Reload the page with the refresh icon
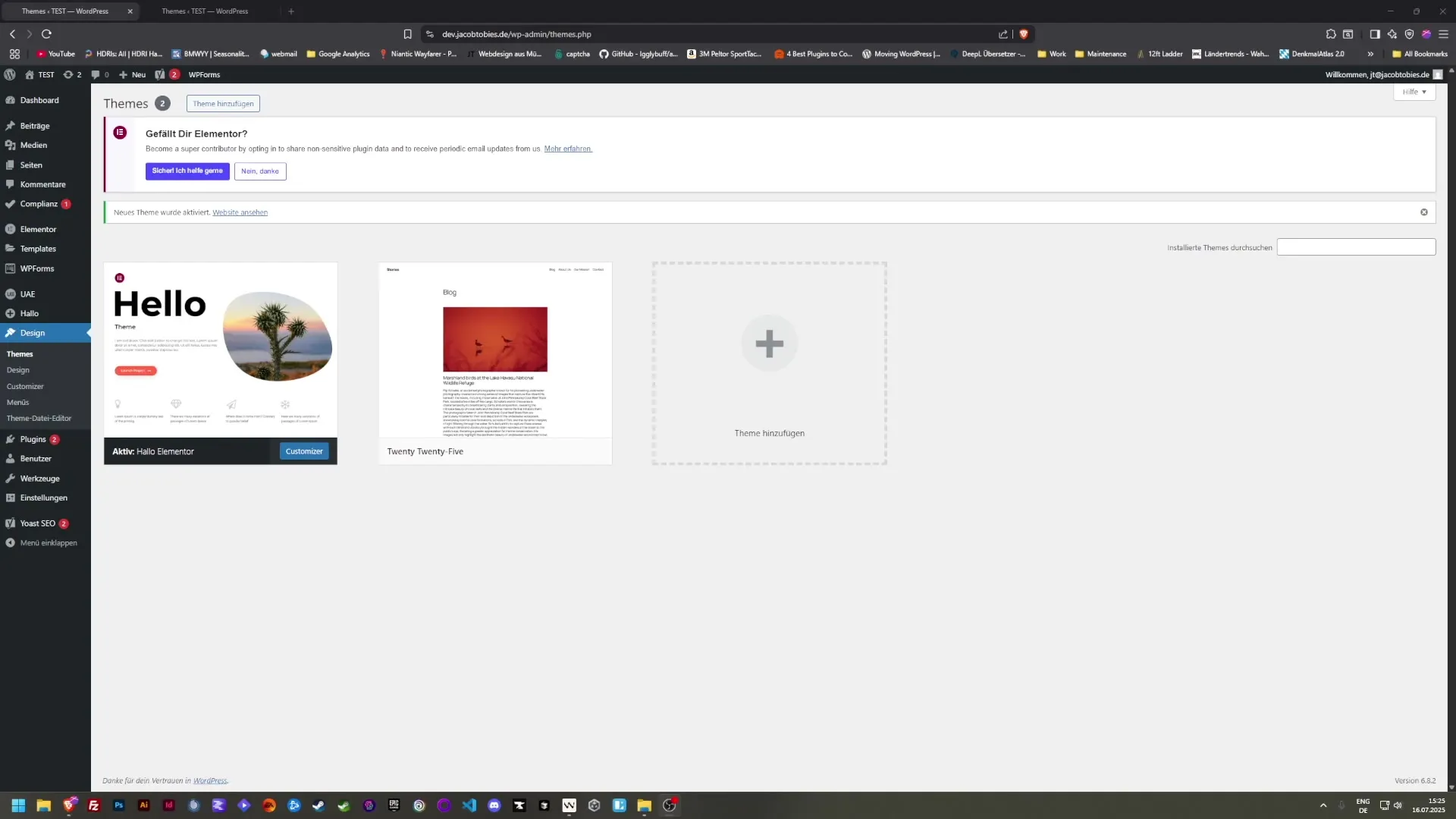 point(46,34)
